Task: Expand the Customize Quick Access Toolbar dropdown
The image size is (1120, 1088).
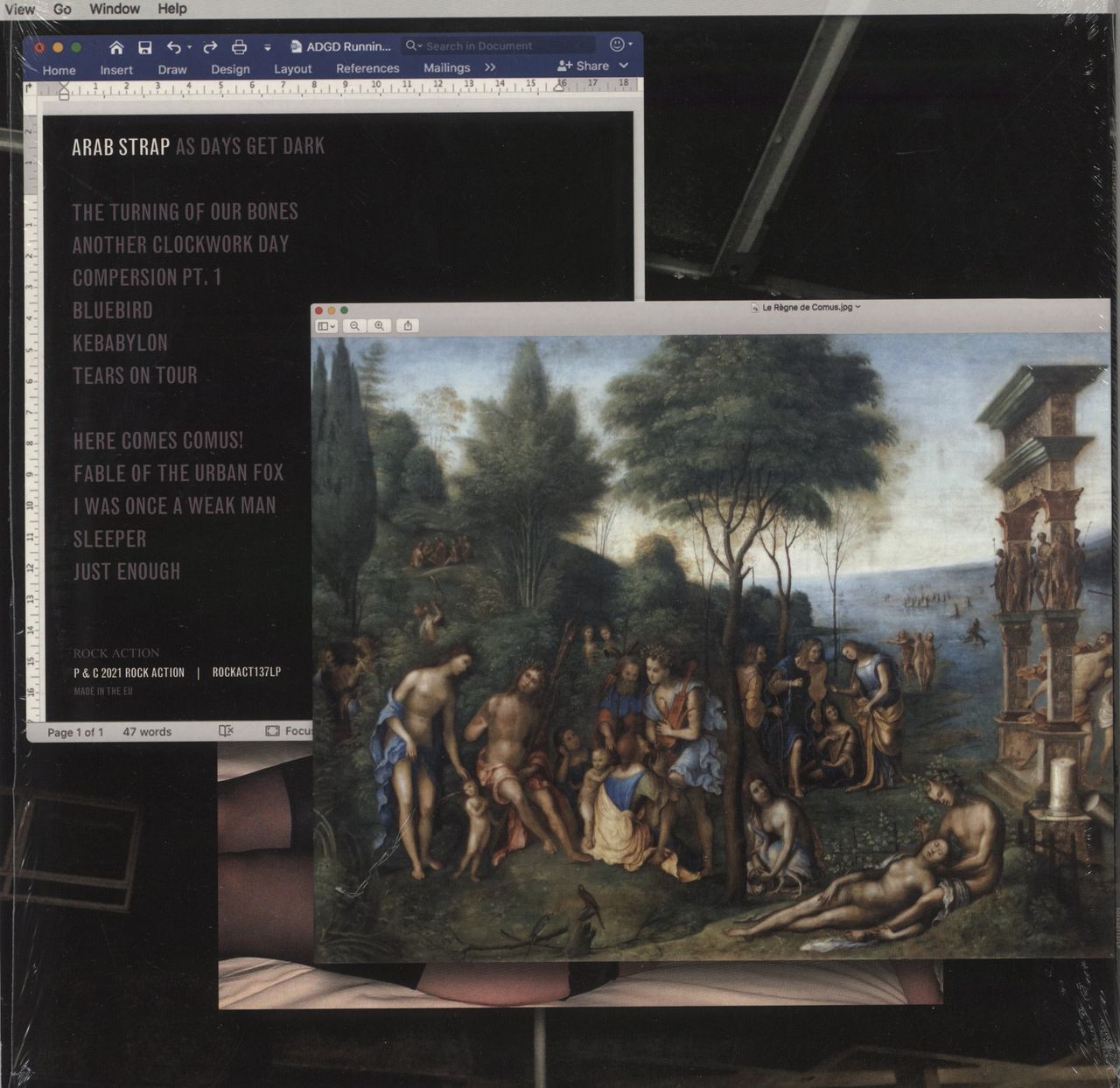Action: click(268, 47)
